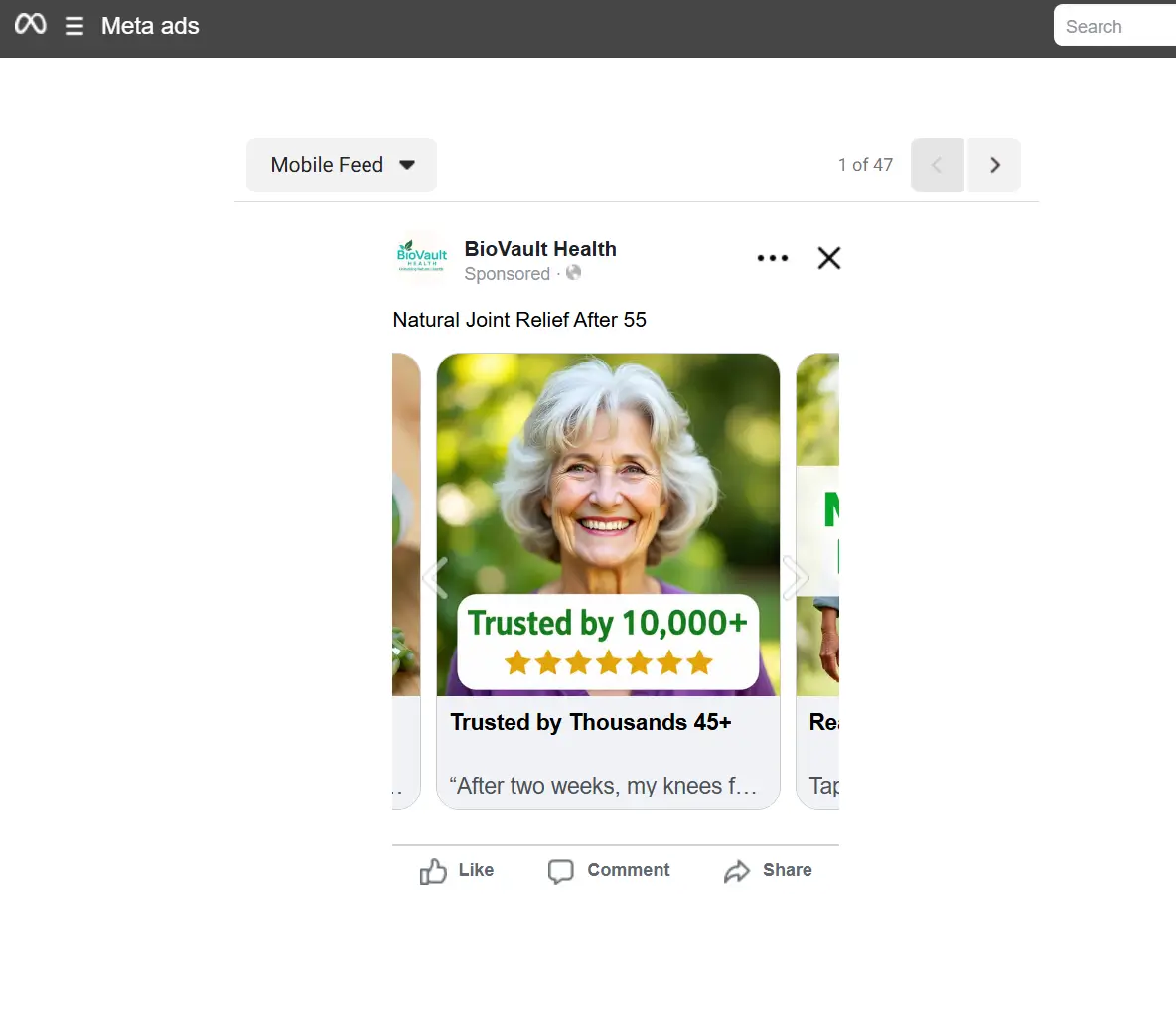
Task: Click the Trusted by Thousands 45+ headline
Action: coord(590,721)
